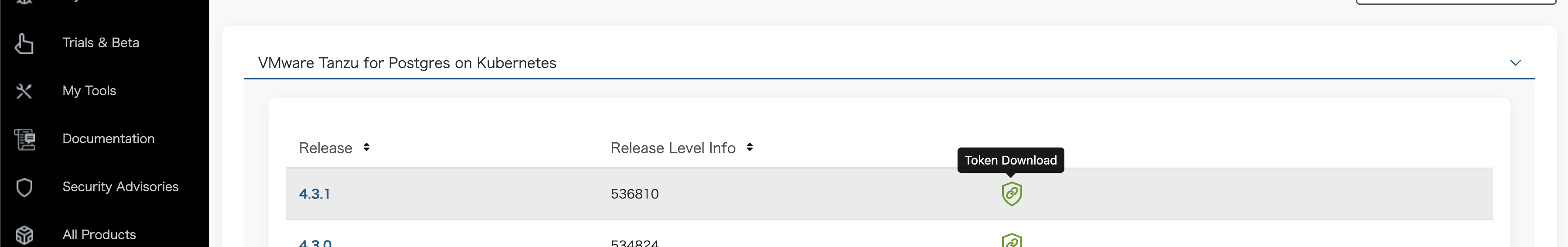This screenshot has height=247, width=1568.
Task: Open Trials & Beta from the sidebar
Action: [x=100, y=43]
